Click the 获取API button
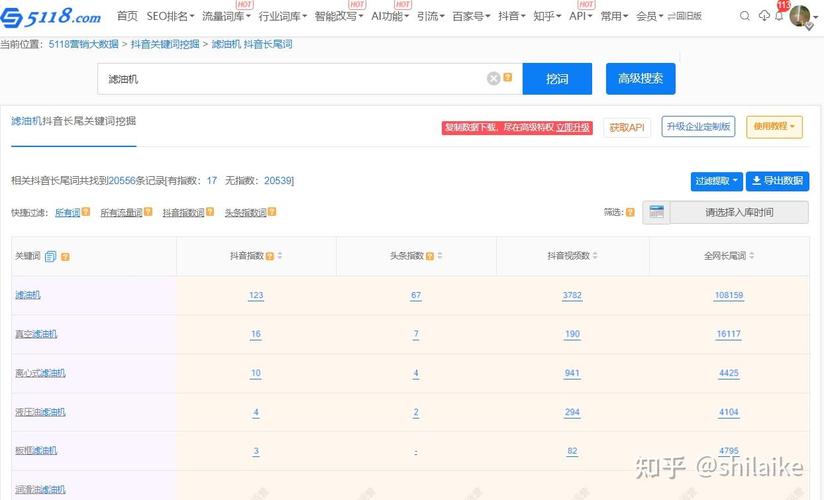 [626, 127]
